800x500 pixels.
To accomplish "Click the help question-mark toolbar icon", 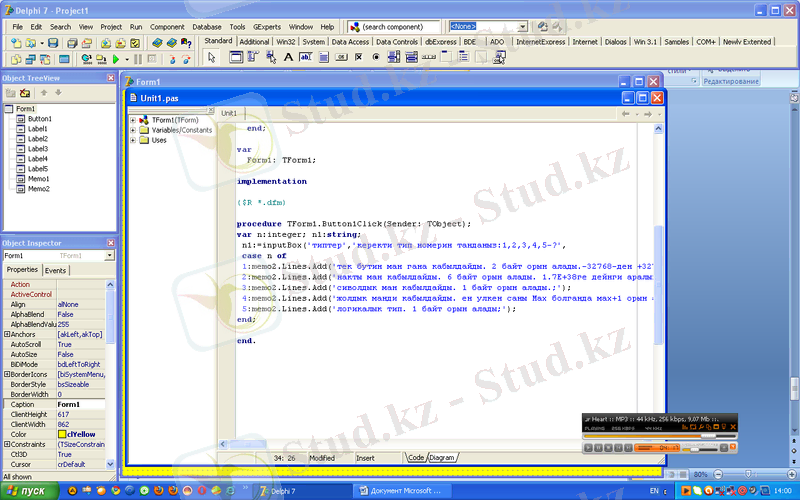I will pyautogui.click(x=186, y=43).
